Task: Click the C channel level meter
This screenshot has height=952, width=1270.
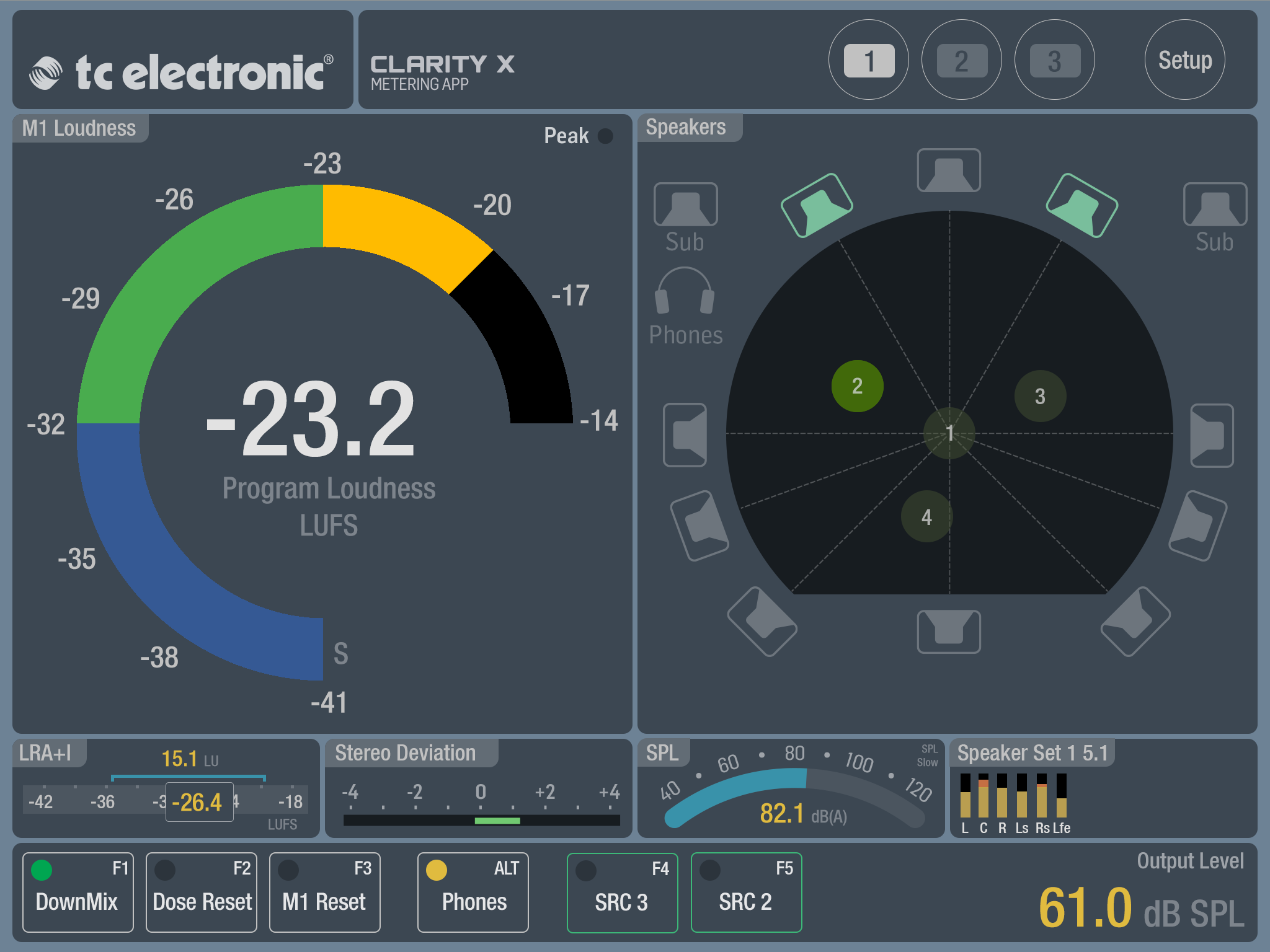Action: (x=984, y=795)
